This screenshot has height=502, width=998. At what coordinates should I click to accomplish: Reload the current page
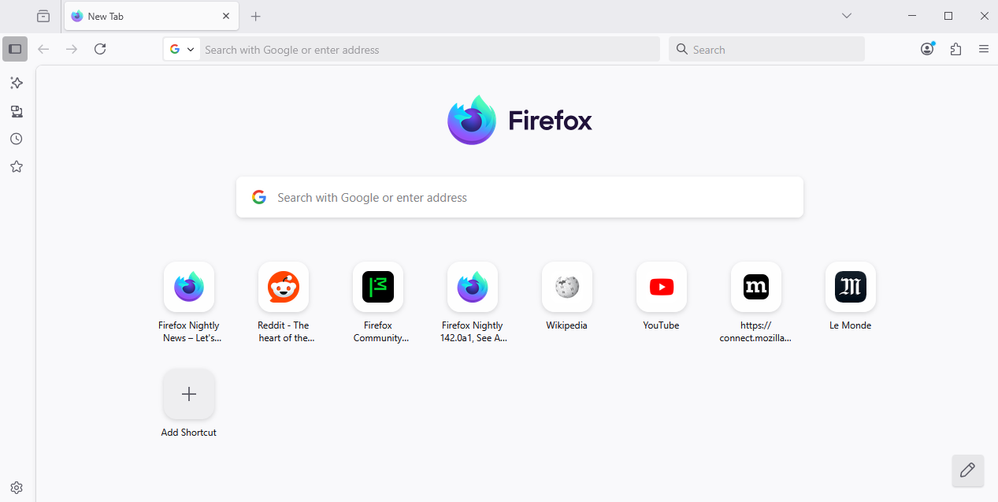(100, 49)
